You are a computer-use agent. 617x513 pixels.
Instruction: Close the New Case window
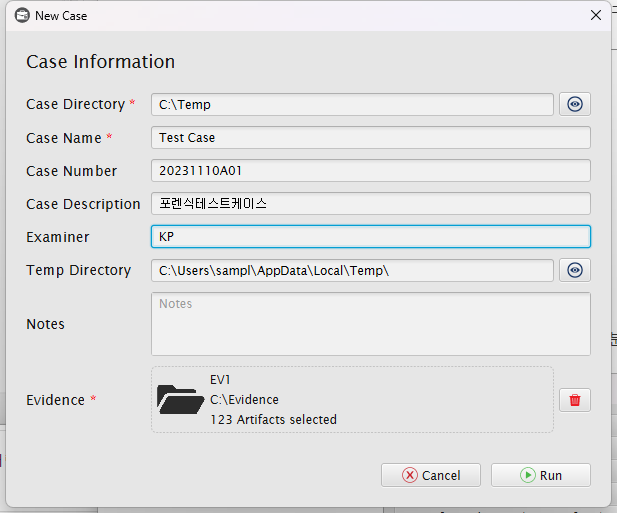point(596,15)
